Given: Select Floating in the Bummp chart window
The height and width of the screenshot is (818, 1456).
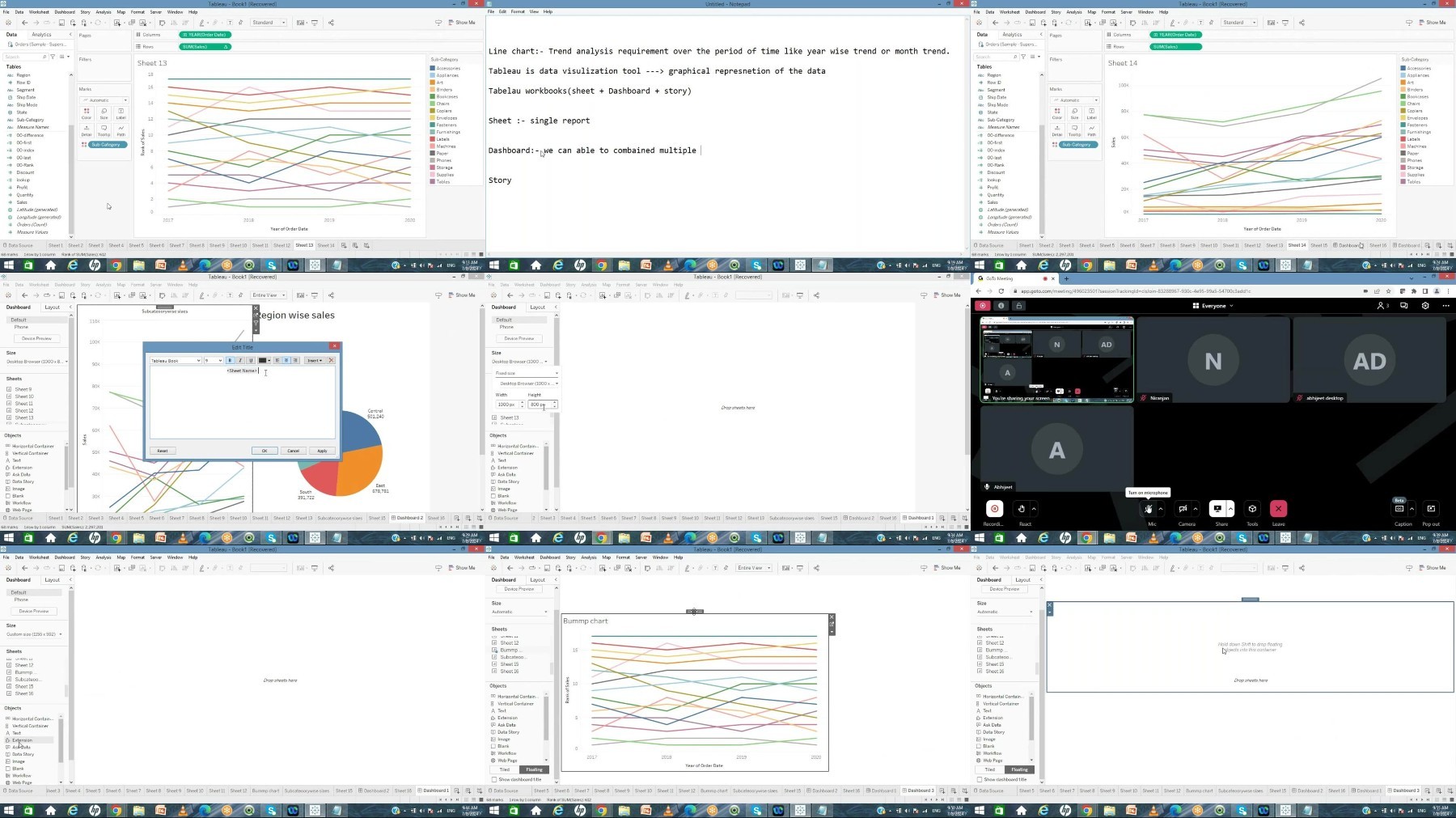Looking at the screenshot, I should coord(535,769).
